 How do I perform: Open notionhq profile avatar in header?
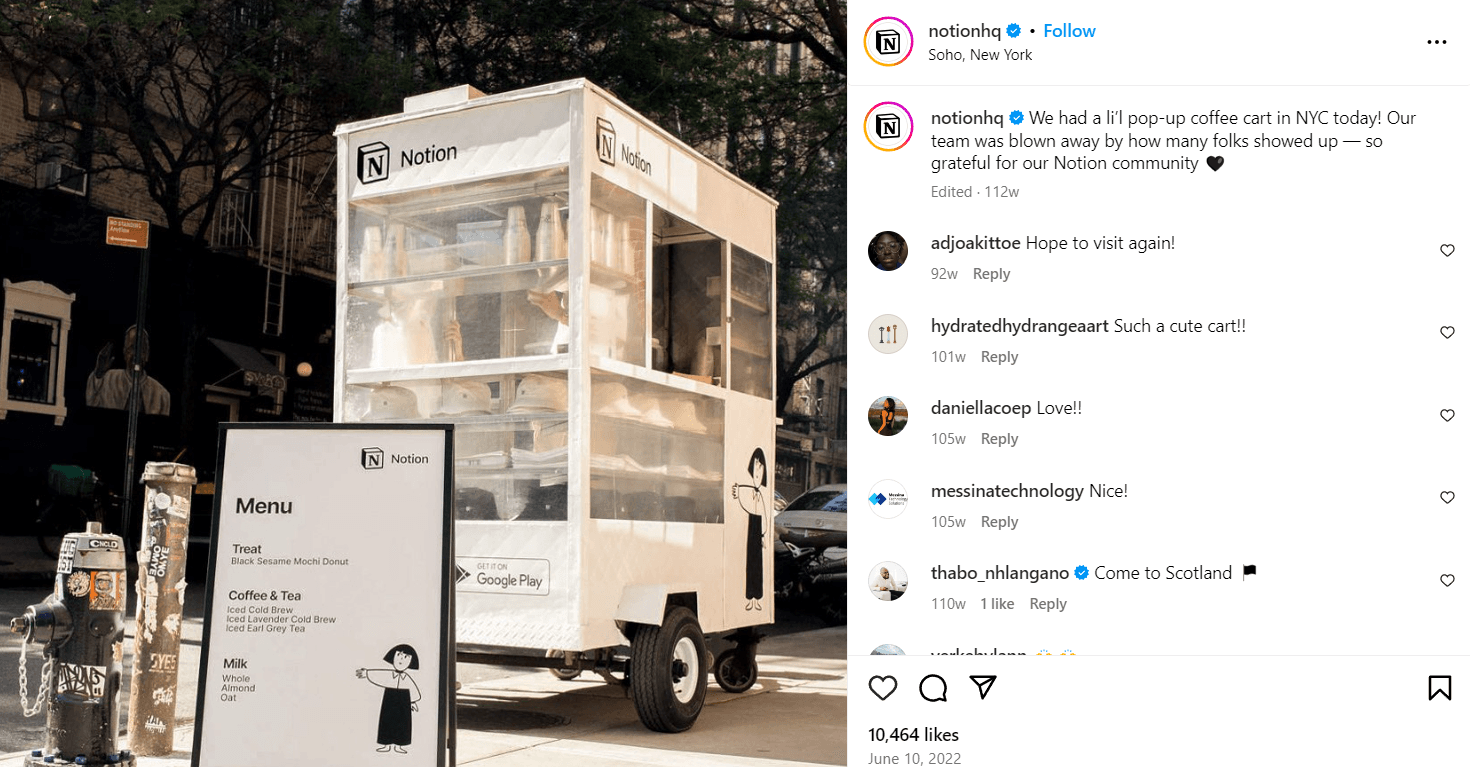coord(888,42)
